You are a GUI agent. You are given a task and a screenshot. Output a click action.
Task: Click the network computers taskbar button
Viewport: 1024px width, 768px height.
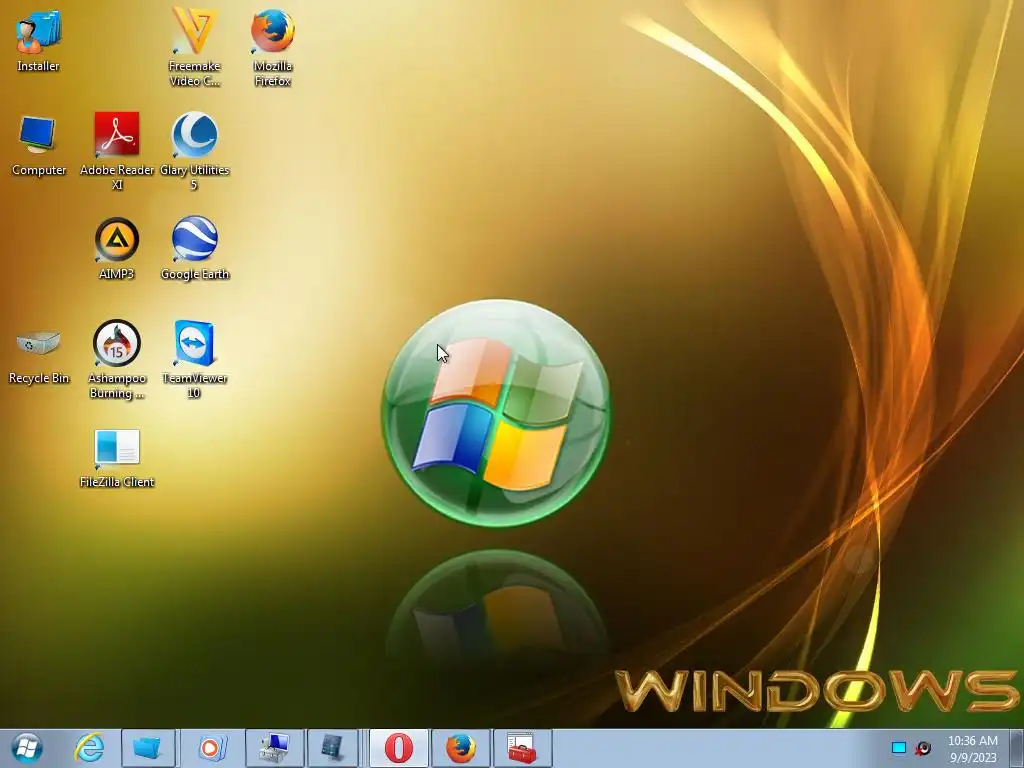point(274,748)
